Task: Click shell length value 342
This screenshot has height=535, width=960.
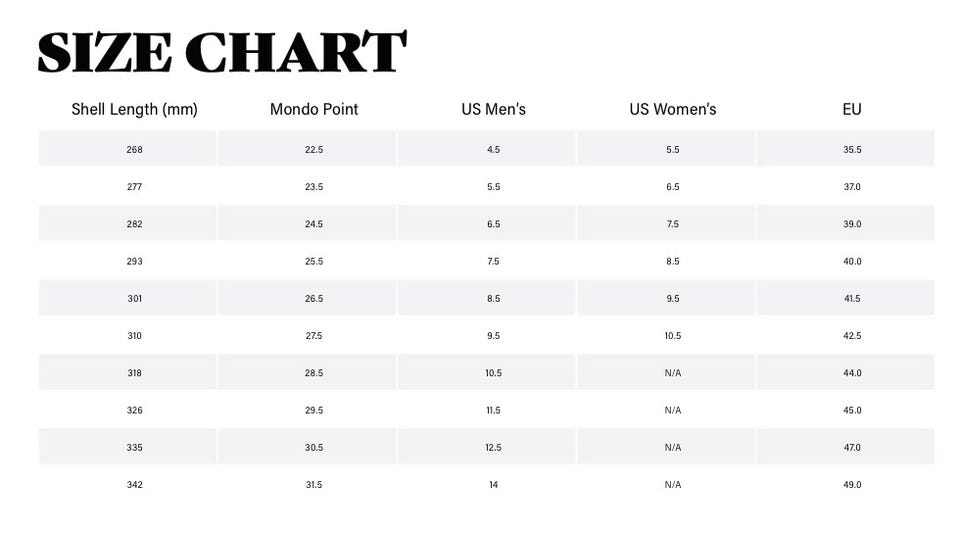Action: (x=134, y=485)
